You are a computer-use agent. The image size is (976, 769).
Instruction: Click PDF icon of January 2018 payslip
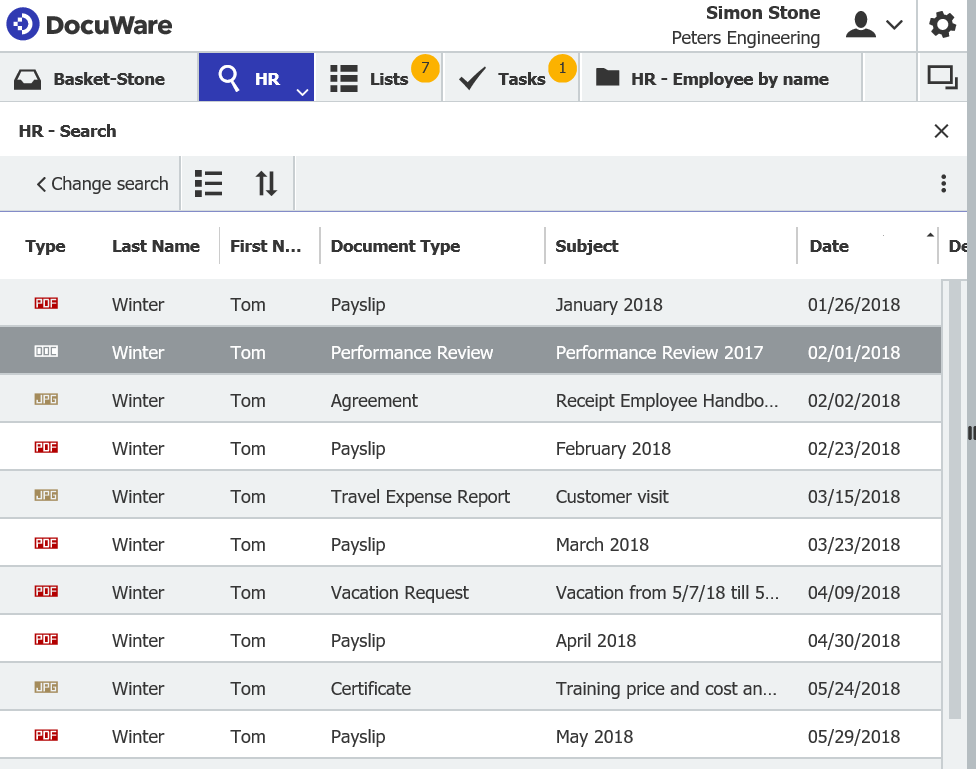(46, 304)
